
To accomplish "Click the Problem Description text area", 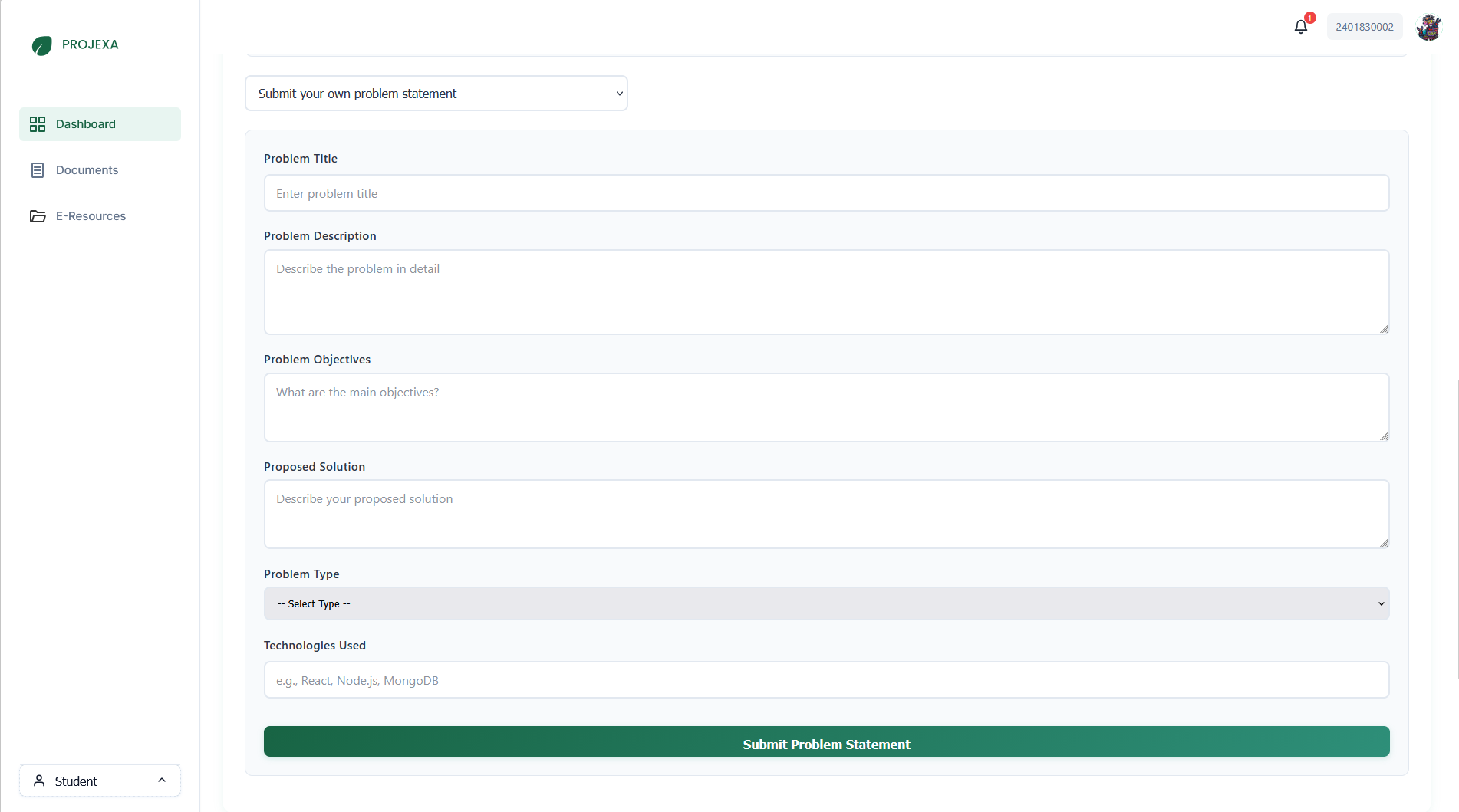I will 825,291.
